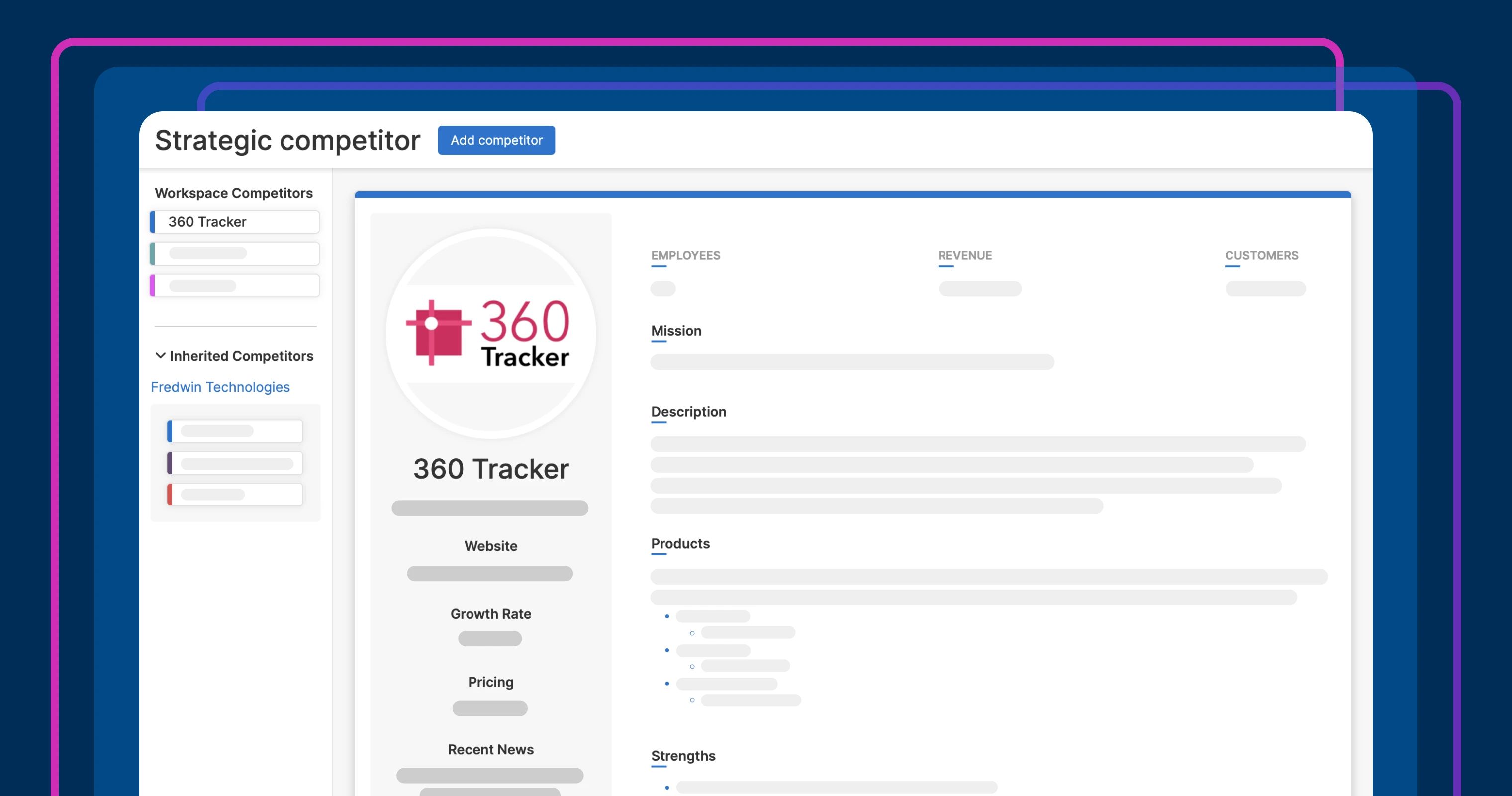Screen dimensions: 1512x796
Task: Collapse the Inherited Competitors chevron
Action: [x=160, y=356]
